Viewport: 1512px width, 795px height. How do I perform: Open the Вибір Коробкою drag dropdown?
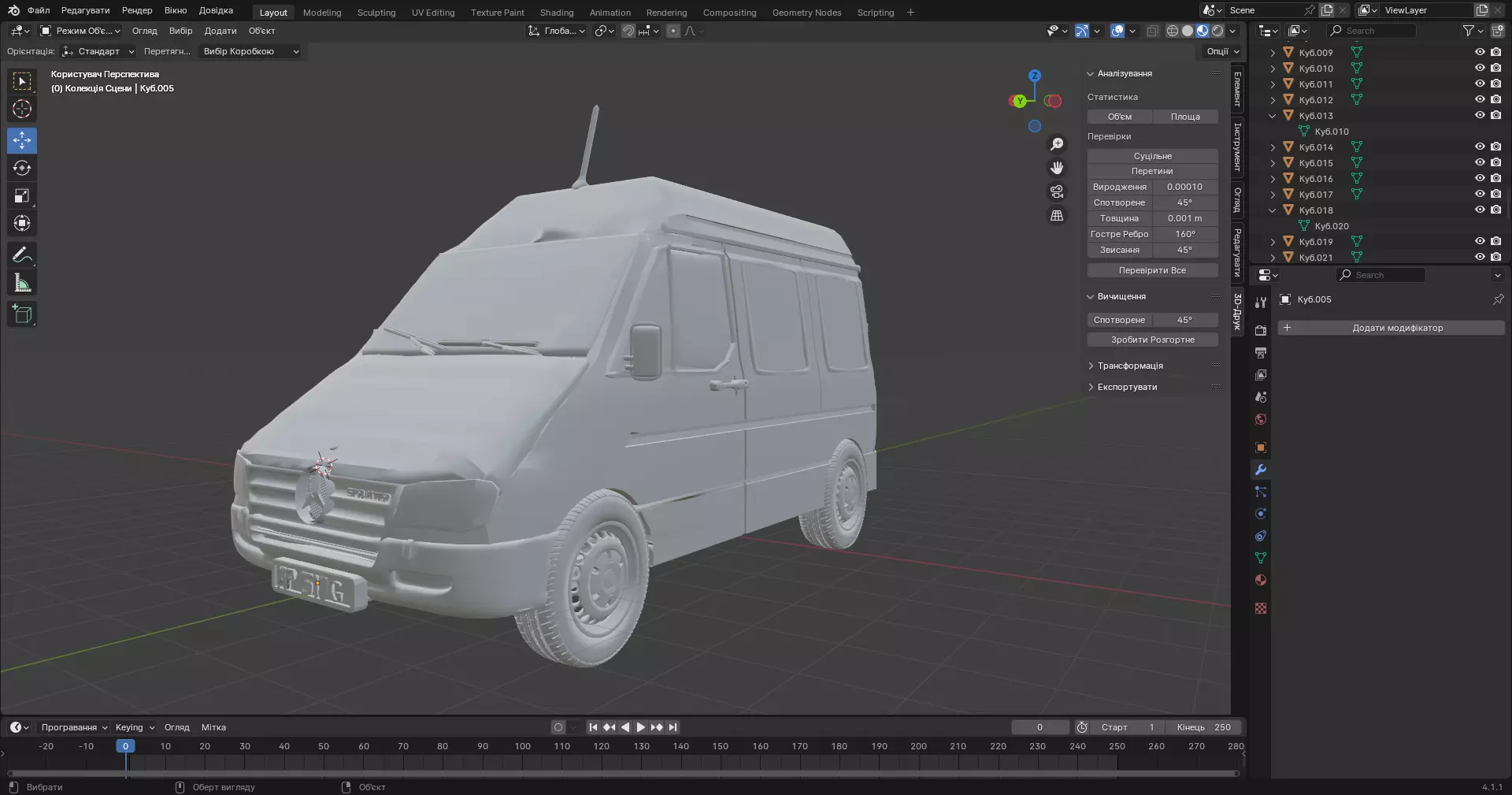[250, 51]
